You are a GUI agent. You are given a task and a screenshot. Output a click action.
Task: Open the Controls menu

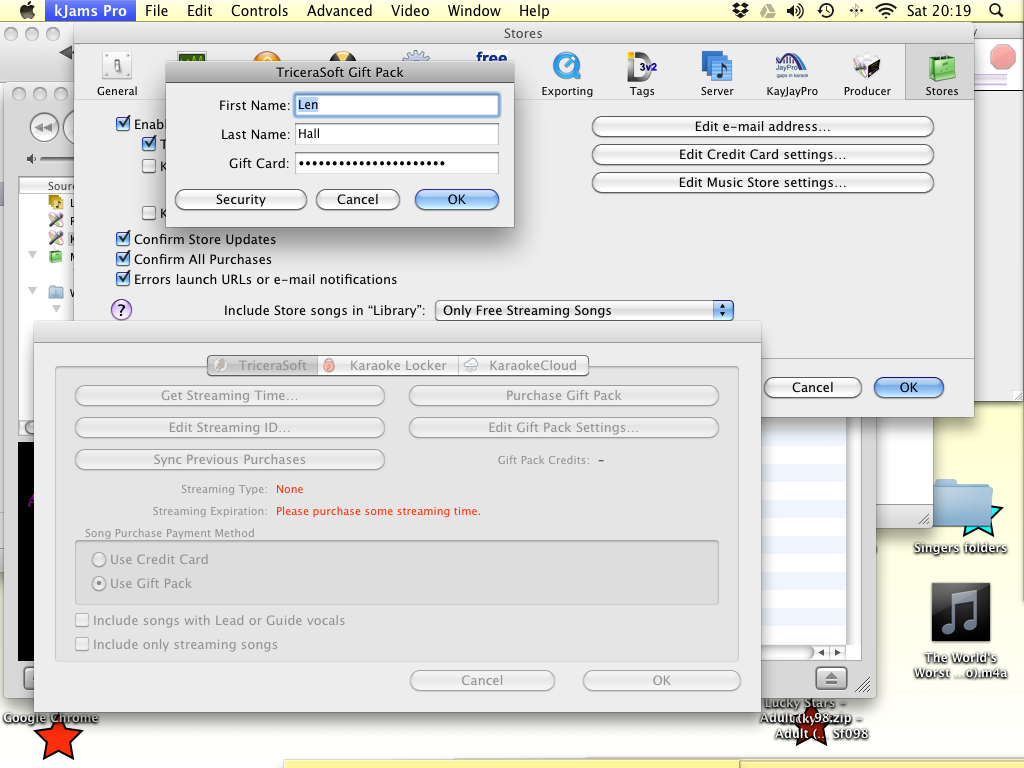pos(259,11)
